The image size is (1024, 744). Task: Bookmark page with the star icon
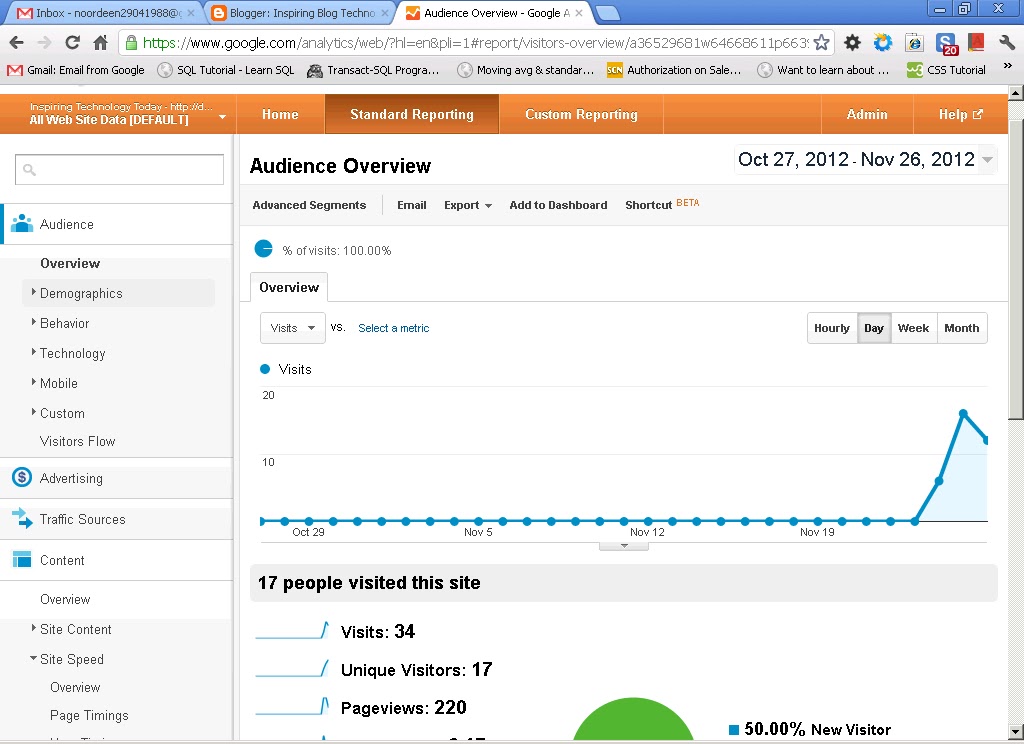click(822, 43)
